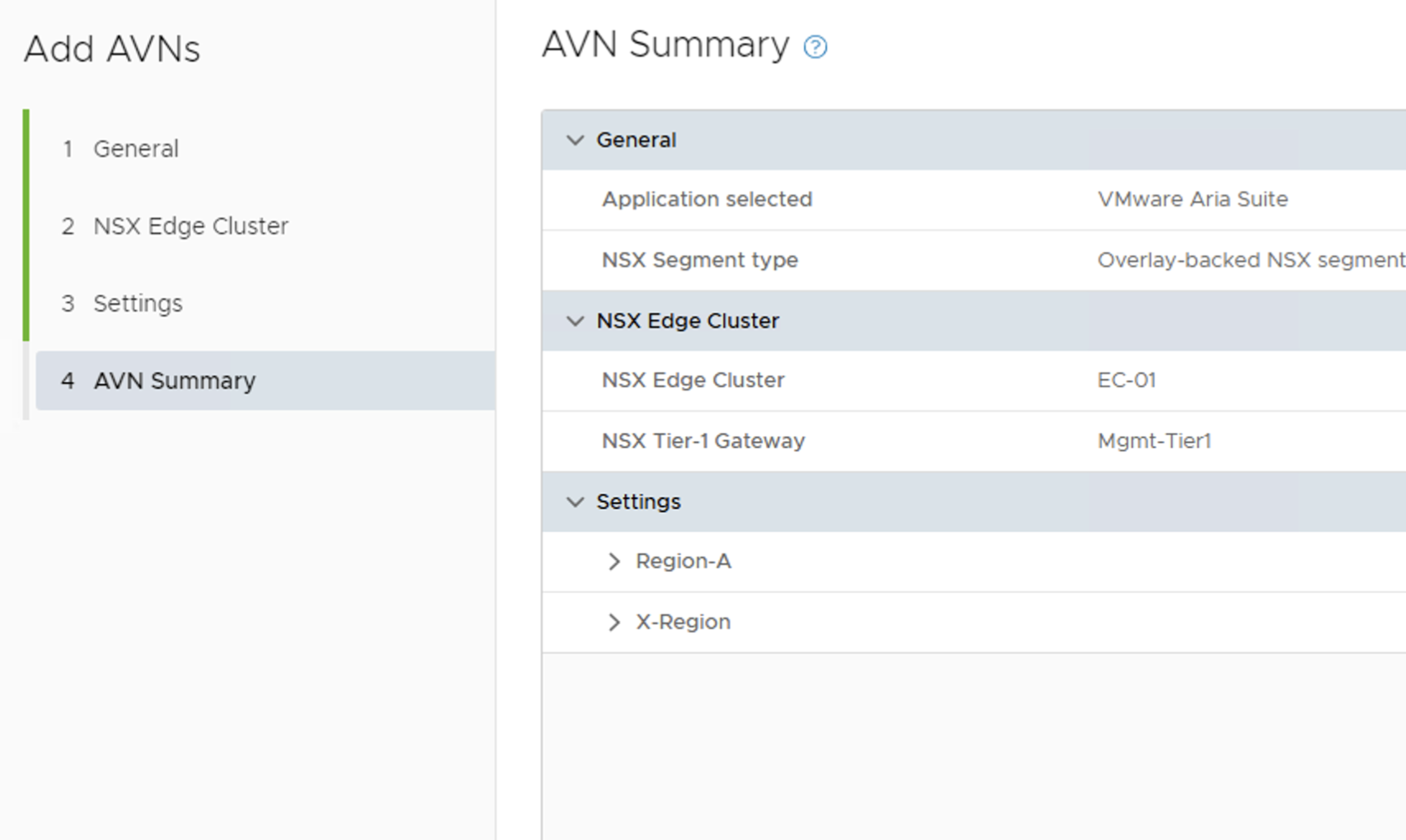Click the NSX Edge Cluster header label

(687, 321)
